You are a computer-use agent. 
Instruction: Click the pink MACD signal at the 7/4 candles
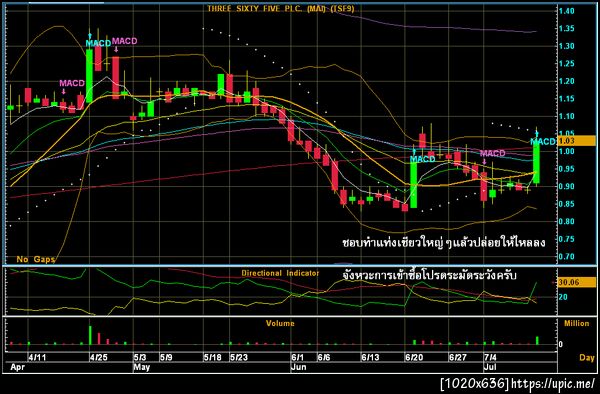[x=492, y=153]
